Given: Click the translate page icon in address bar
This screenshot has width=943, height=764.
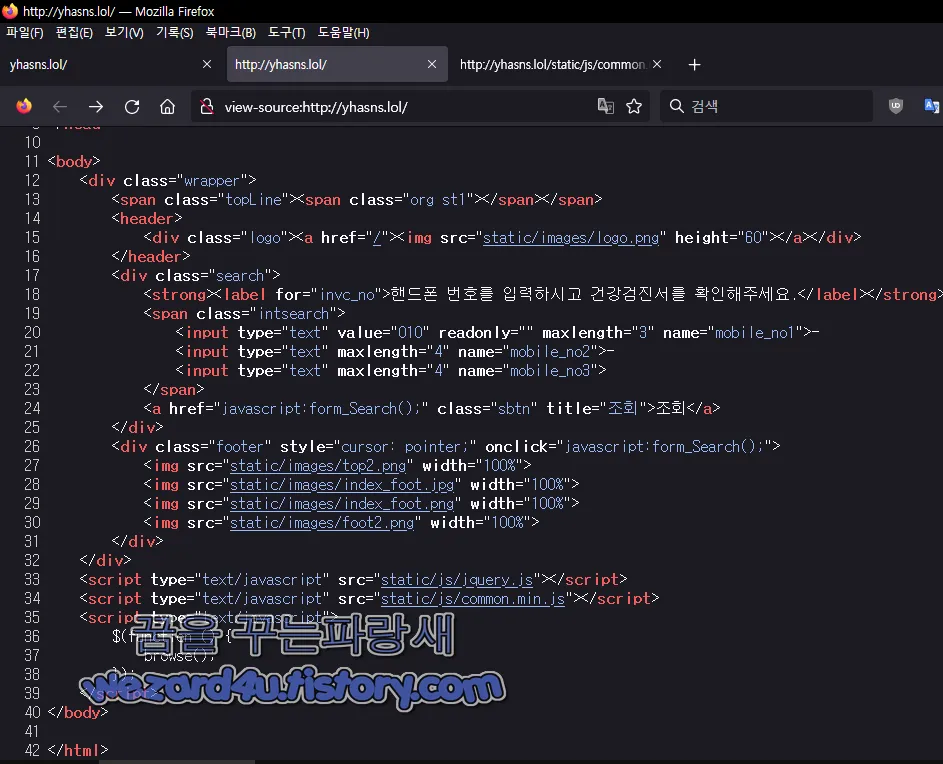Looking at the screenshot, I should pos(606,106).
